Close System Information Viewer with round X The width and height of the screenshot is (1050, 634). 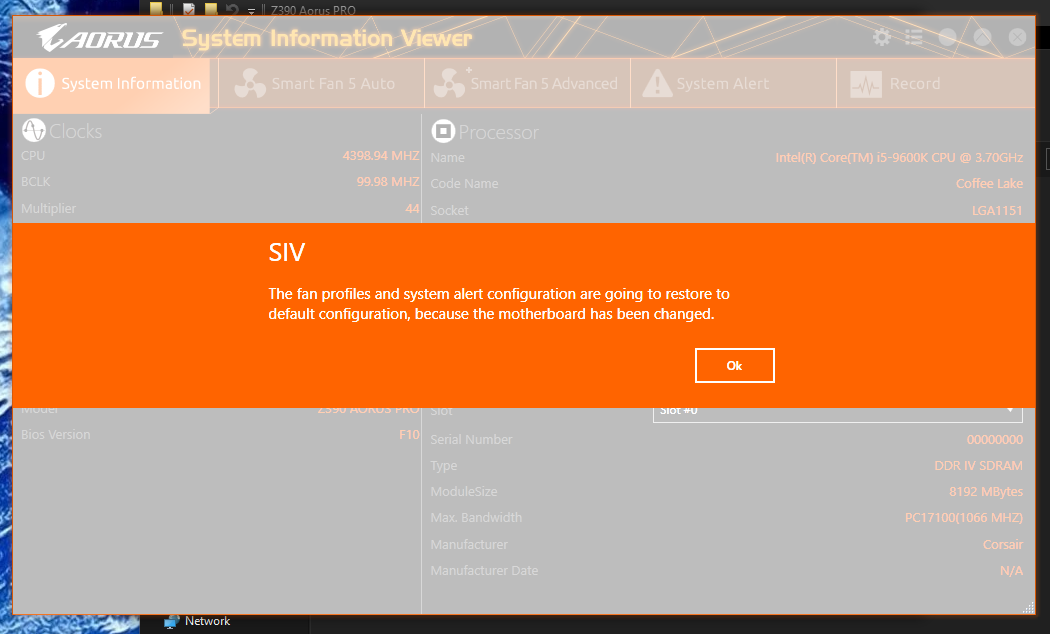click(x=1017, y=37)
